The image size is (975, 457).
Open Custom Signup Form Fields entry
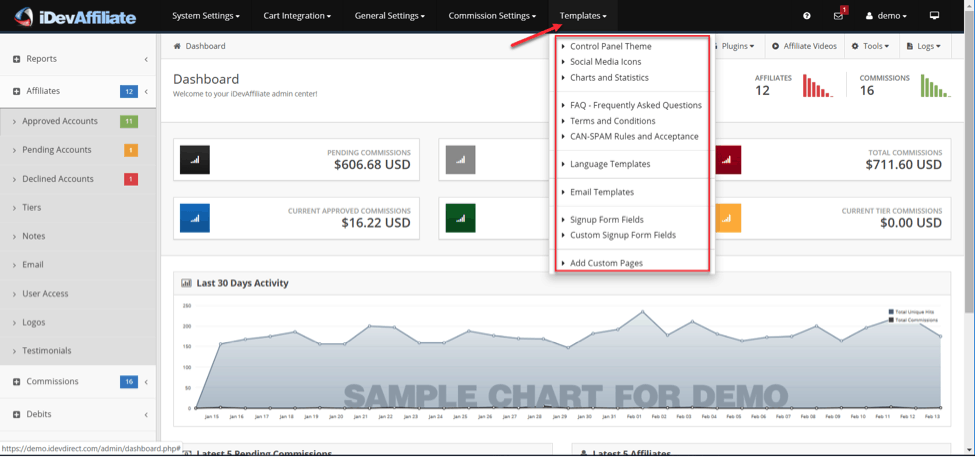point(622,235)
